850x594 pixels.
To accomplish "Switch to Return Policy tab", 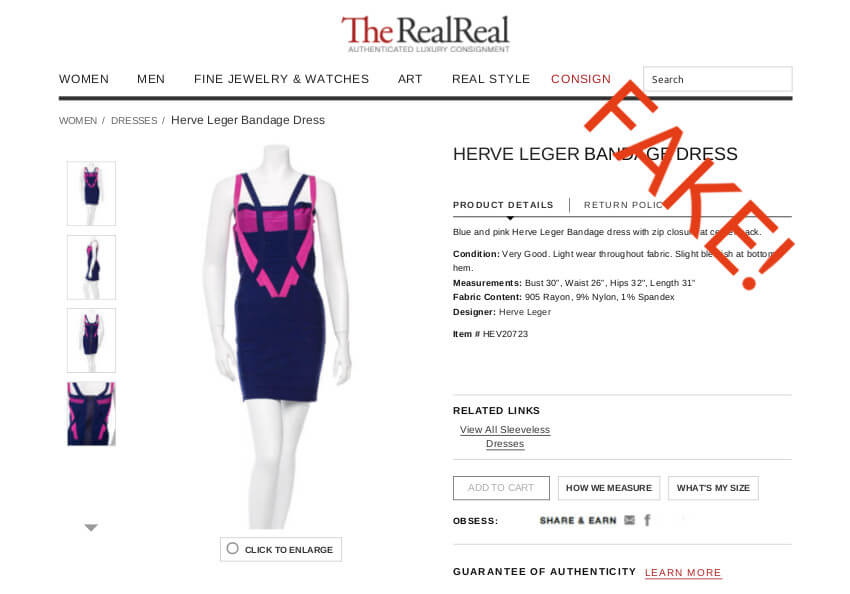I will 626,205.
